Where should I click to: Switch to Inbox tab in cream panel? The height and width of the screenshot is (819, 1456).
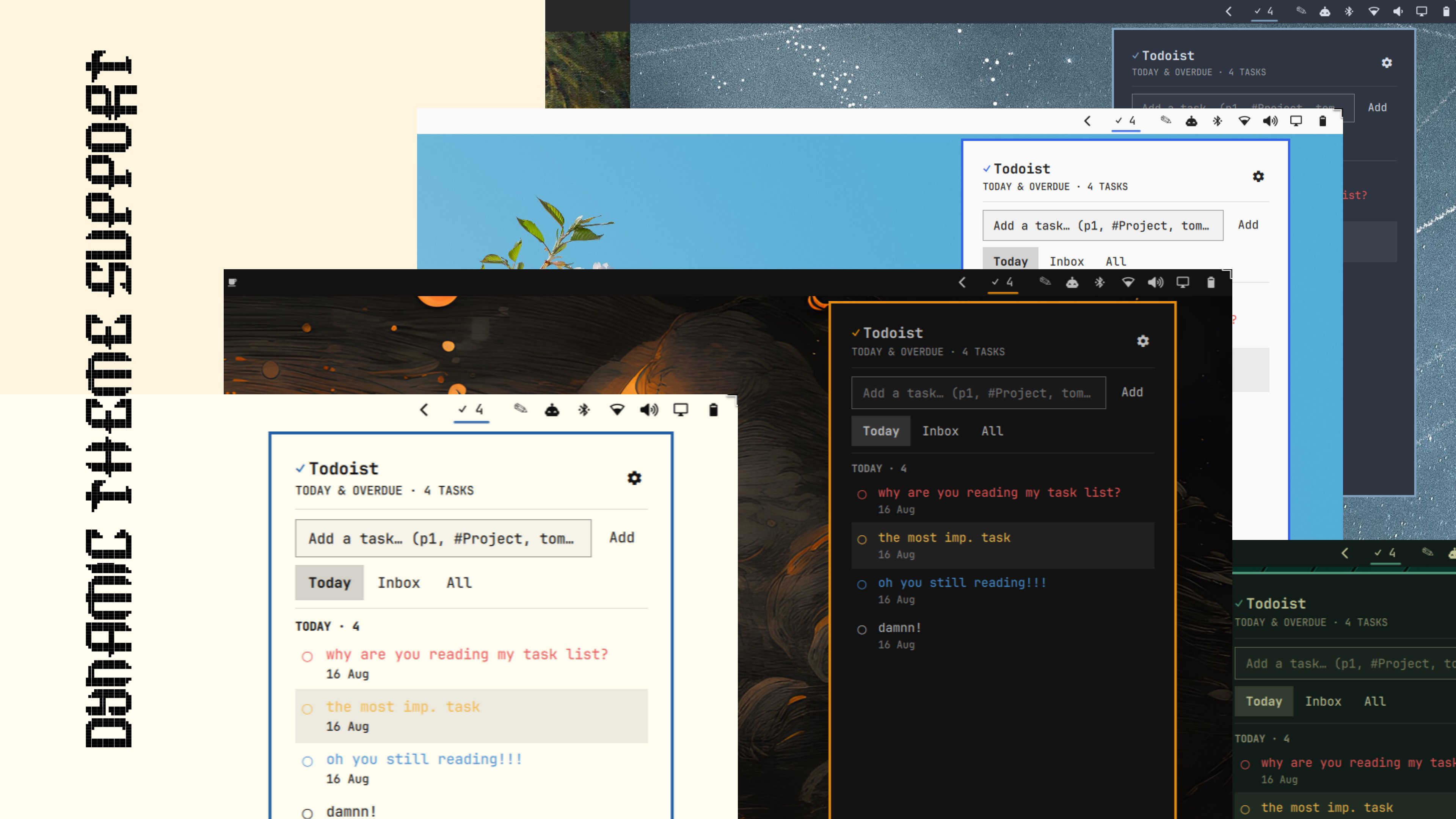tap(399, 583)
